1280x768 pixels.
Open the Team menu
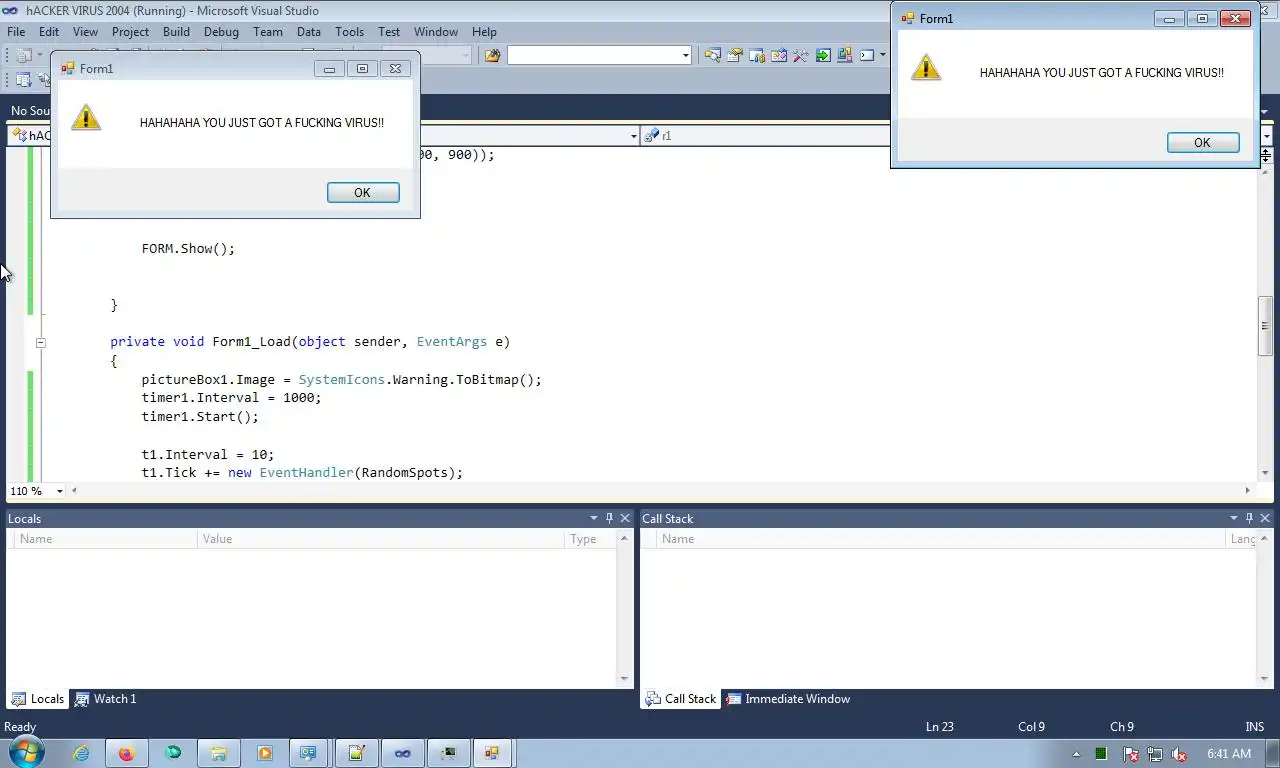(x=267, y=32)
